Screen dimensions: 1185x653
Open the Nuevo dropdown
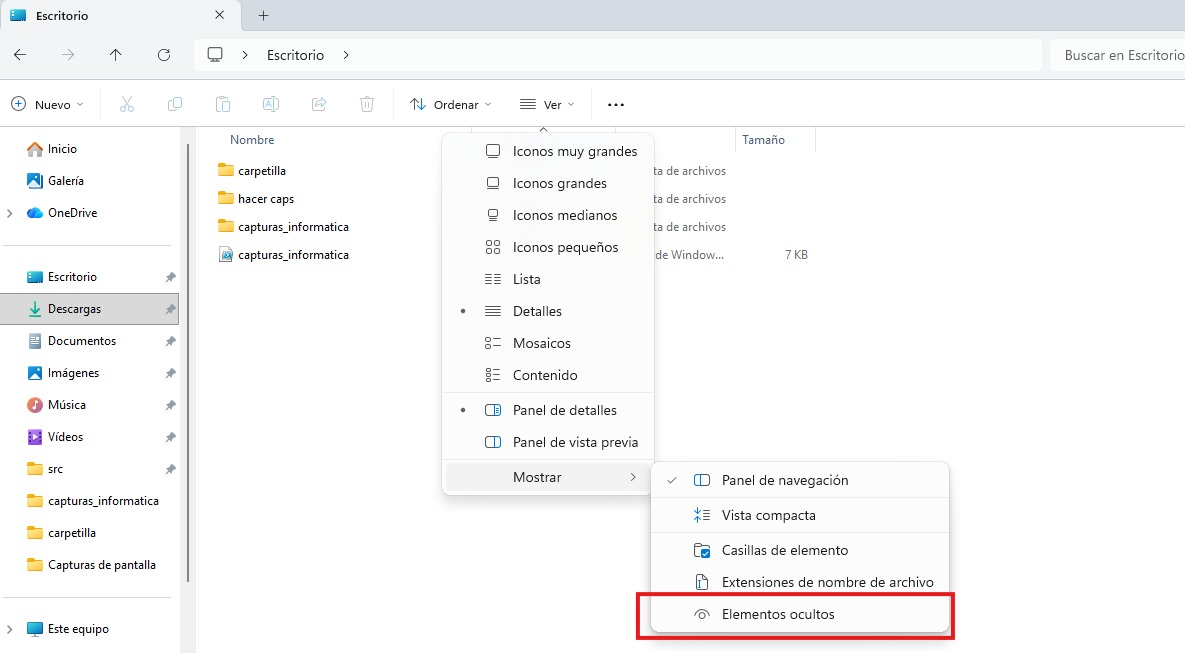click(x=48, y=104)
